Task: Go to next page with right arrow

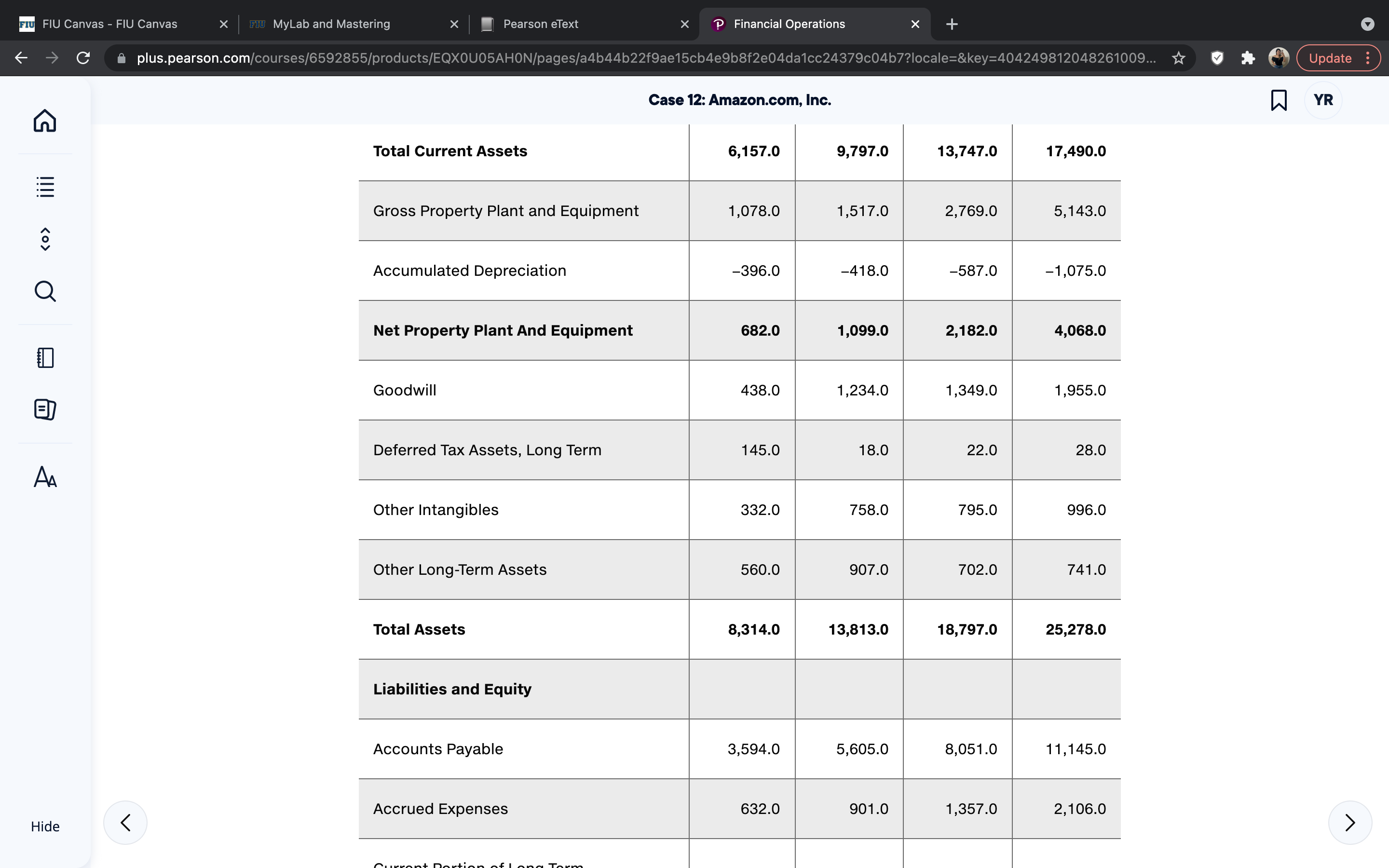Action: [x=1350, y=823]
